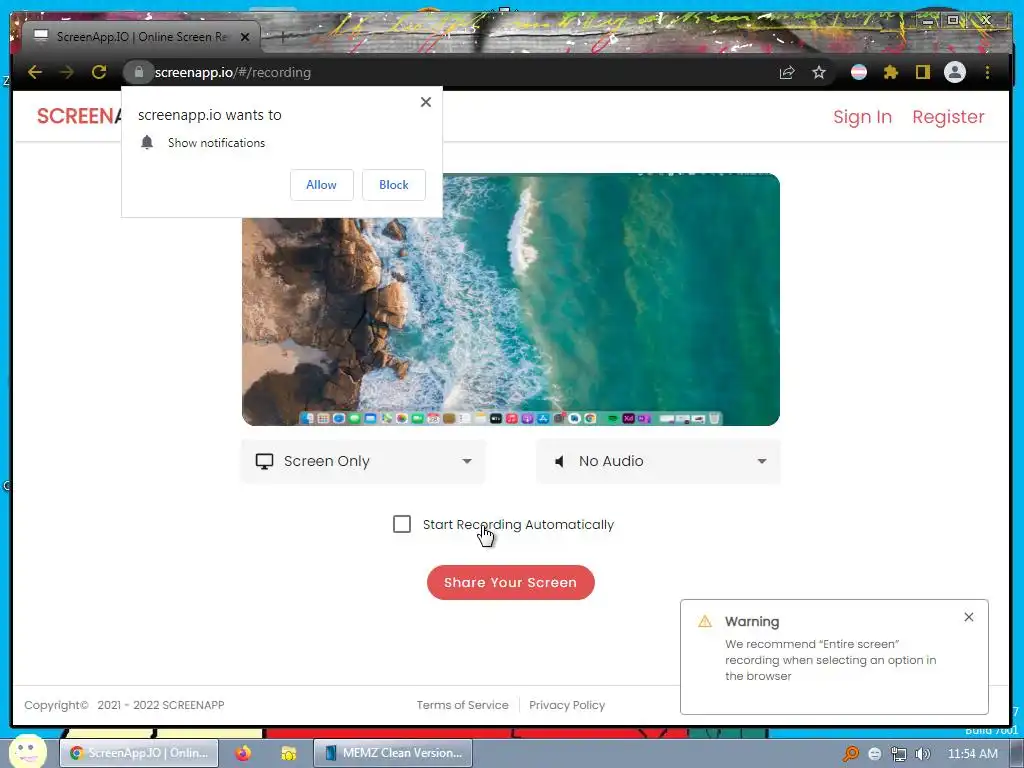Reload the ScreenApp page

99,72
